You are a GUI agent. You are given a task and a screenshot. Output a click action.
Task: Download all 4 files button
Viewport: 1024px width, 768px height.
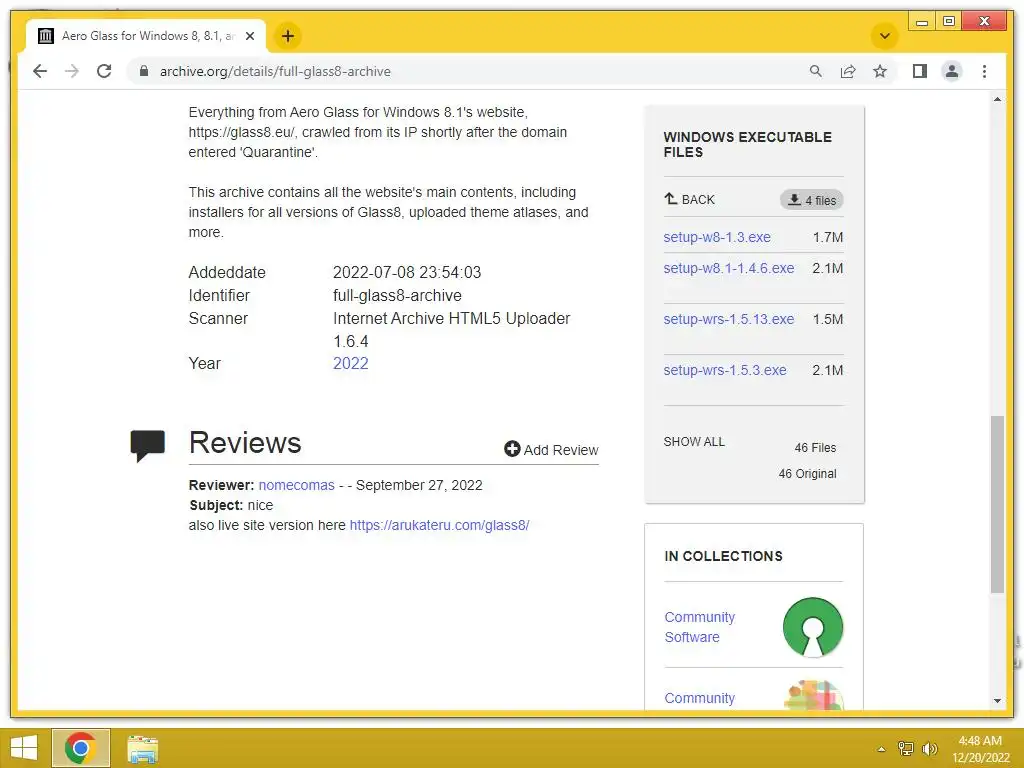pos(812,200)
